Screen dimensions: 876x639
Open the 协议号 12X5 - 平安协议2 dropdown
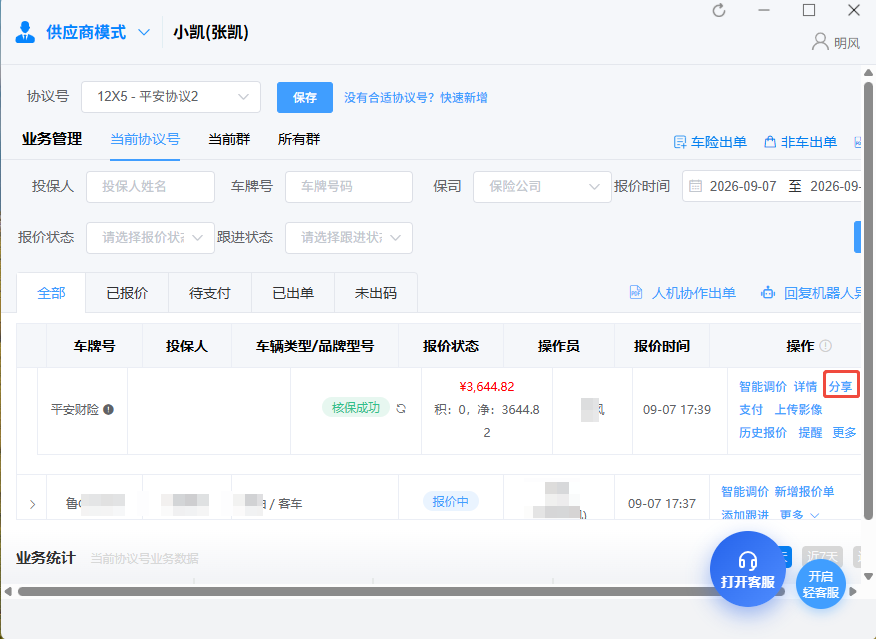click(171, 97)
